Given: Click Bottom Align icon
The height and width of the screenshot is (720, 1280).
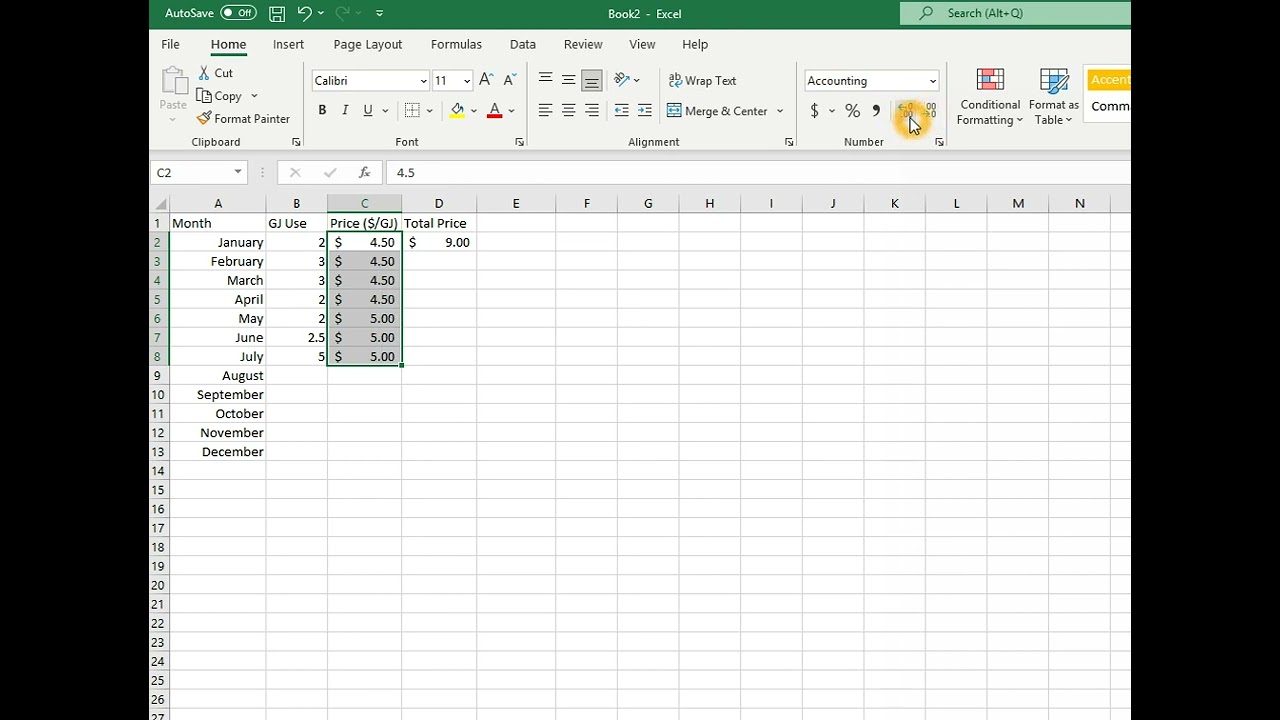Looking at the screenshot, I should pos(592,80).
